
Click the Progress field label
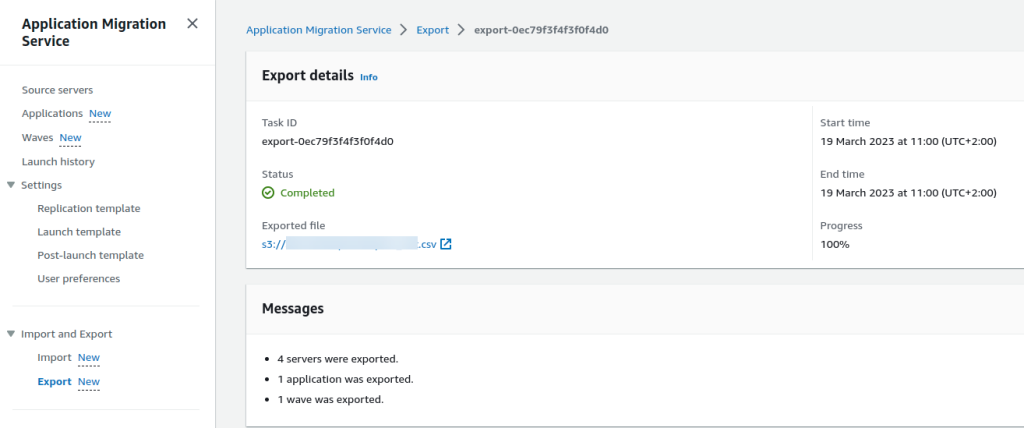[x=841, y=226]
